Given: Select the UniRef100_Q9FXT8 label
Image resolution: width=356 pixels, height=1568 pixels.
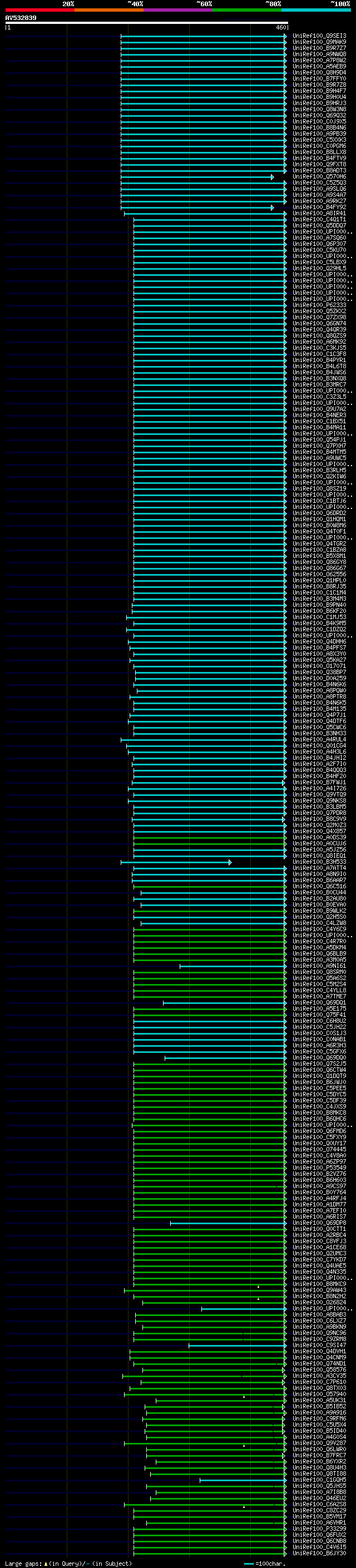Looking at the screenshot, I should click(x=319, y=164).
